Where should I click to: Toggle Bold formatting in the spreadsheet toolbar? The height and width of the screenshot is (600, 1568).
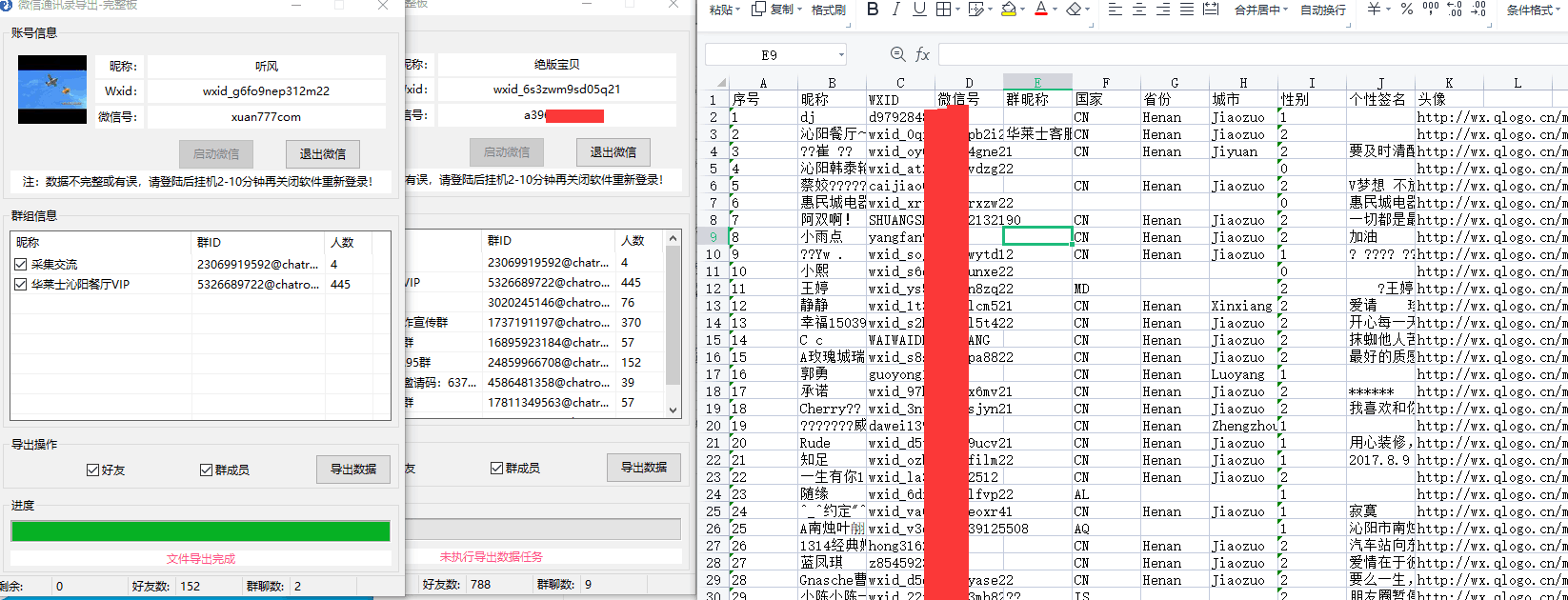[x=873, y=9]
